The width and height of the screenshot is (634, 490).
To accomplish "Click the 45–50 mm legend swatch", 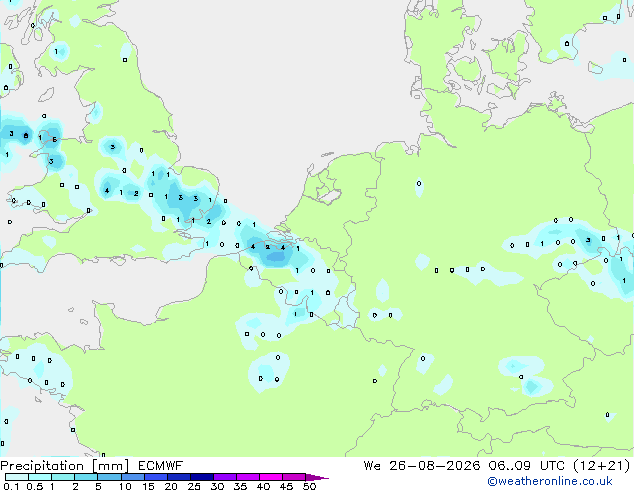I will pos(294,477).
